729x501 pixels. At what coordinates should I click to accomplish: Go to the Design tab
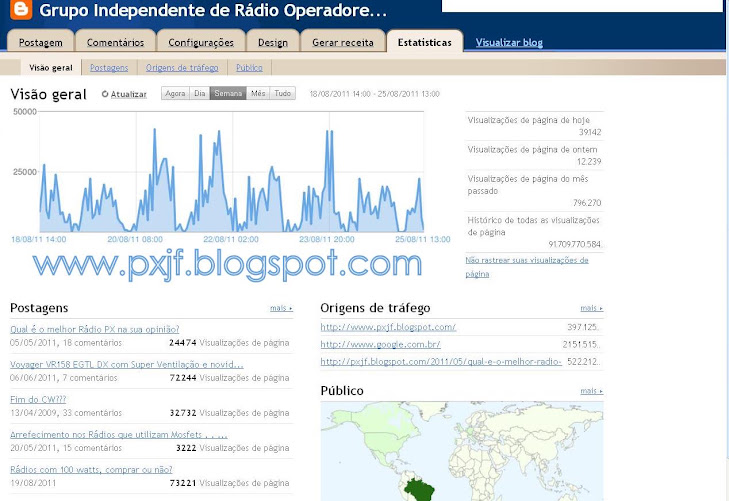point(273,42)
